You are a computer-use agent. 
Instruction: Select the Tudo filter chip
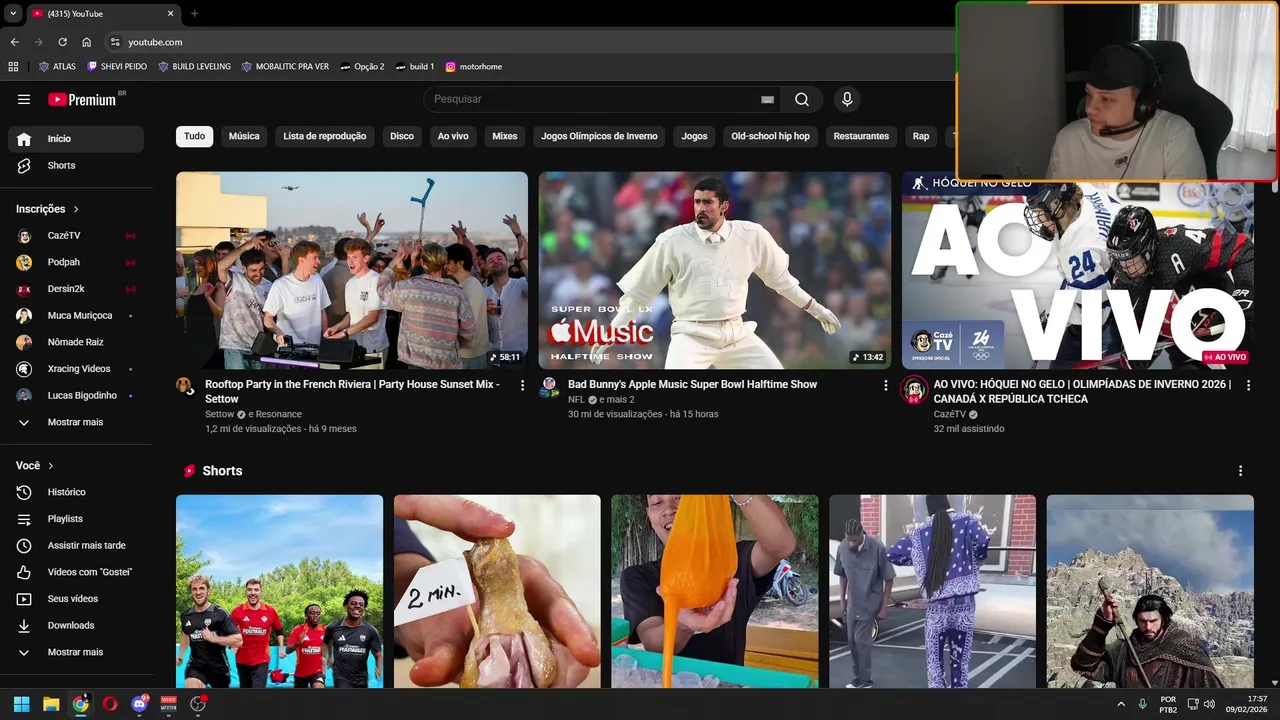[194, 136]
